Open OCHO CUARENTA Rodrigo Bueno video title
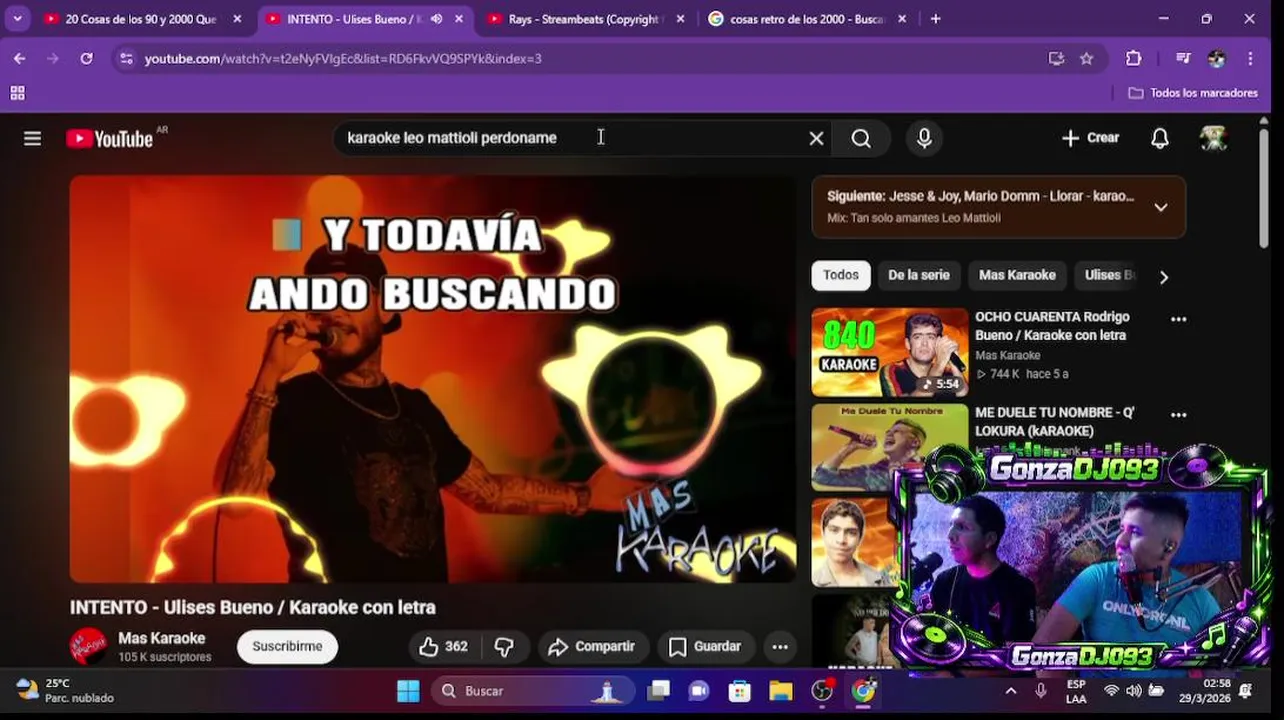This screenshot has height=720, width=1284. coord(1052,326)
